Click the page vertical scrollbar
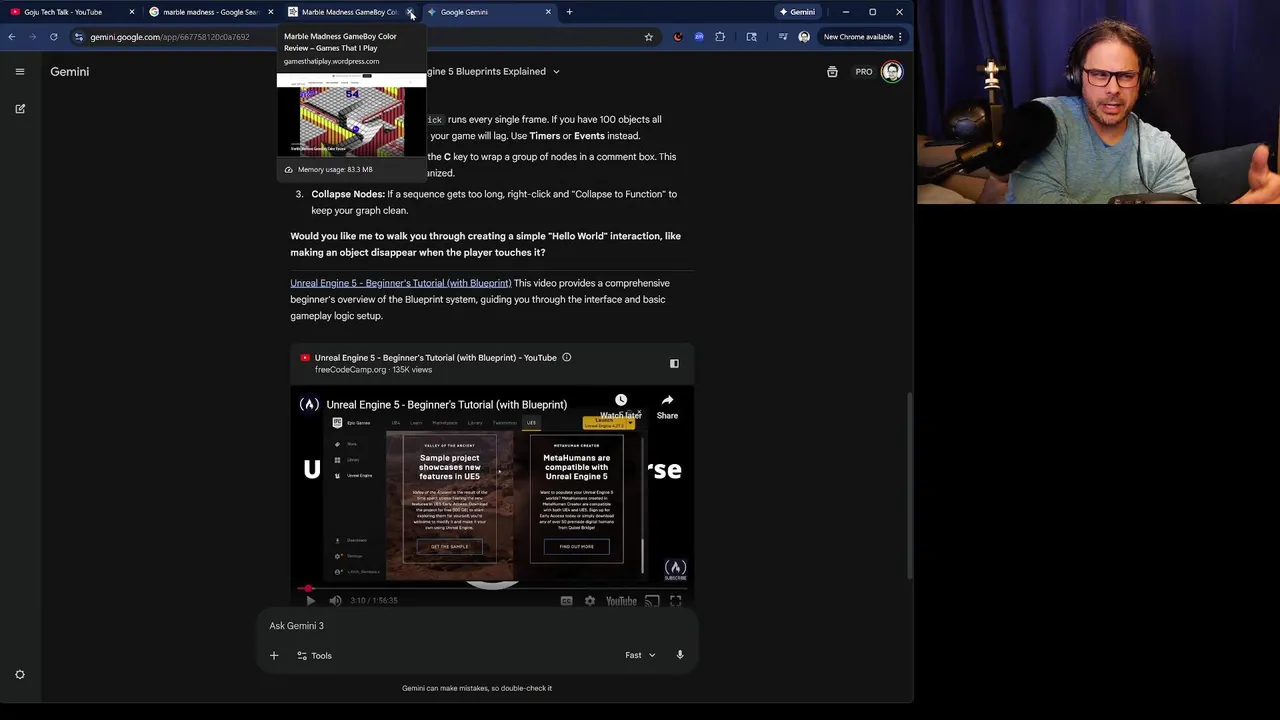Image resolution: width=1280 pixels, height=720 pixels. [909, 485]
